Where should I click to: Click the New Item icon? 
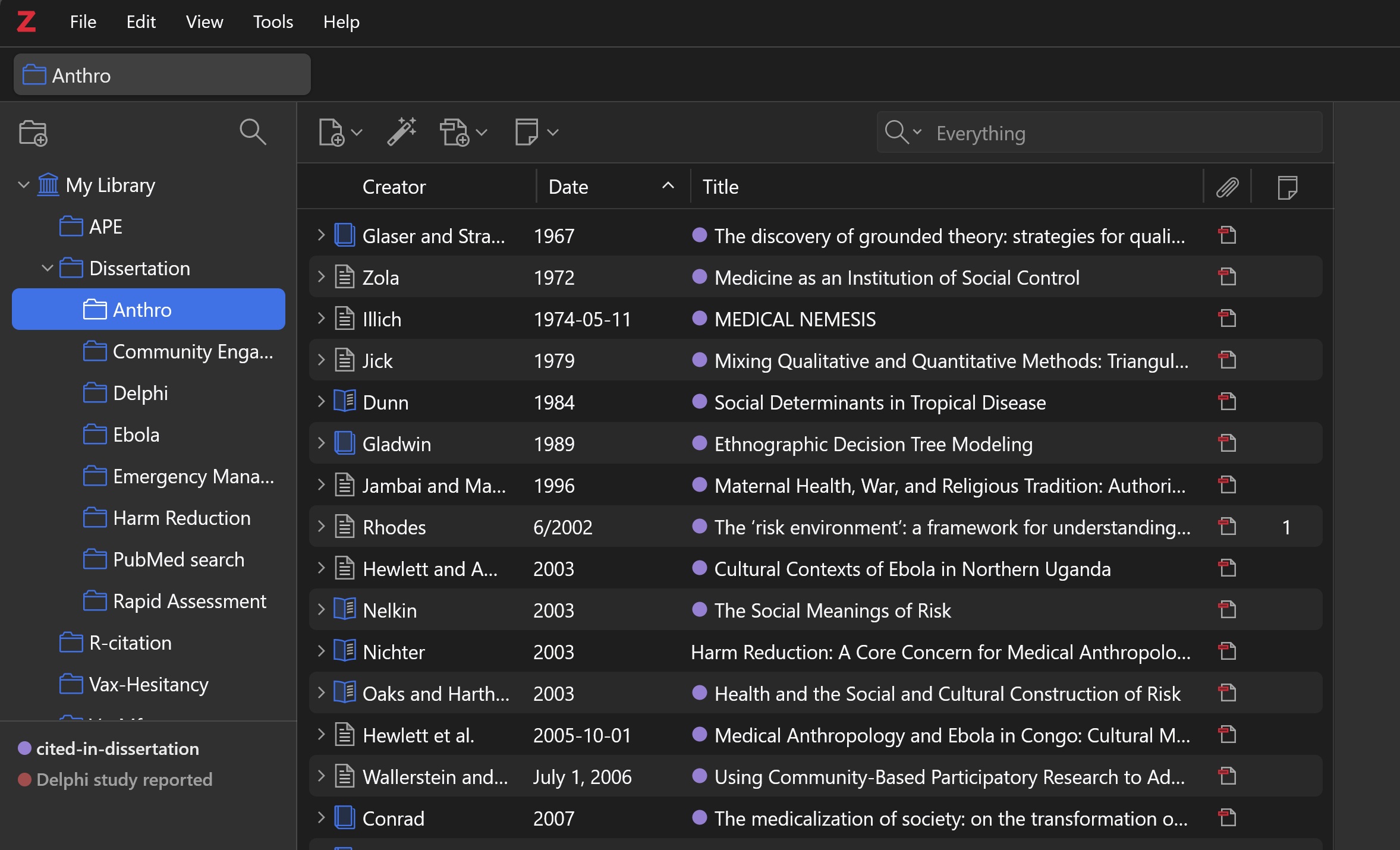click(x=331, y=132)
